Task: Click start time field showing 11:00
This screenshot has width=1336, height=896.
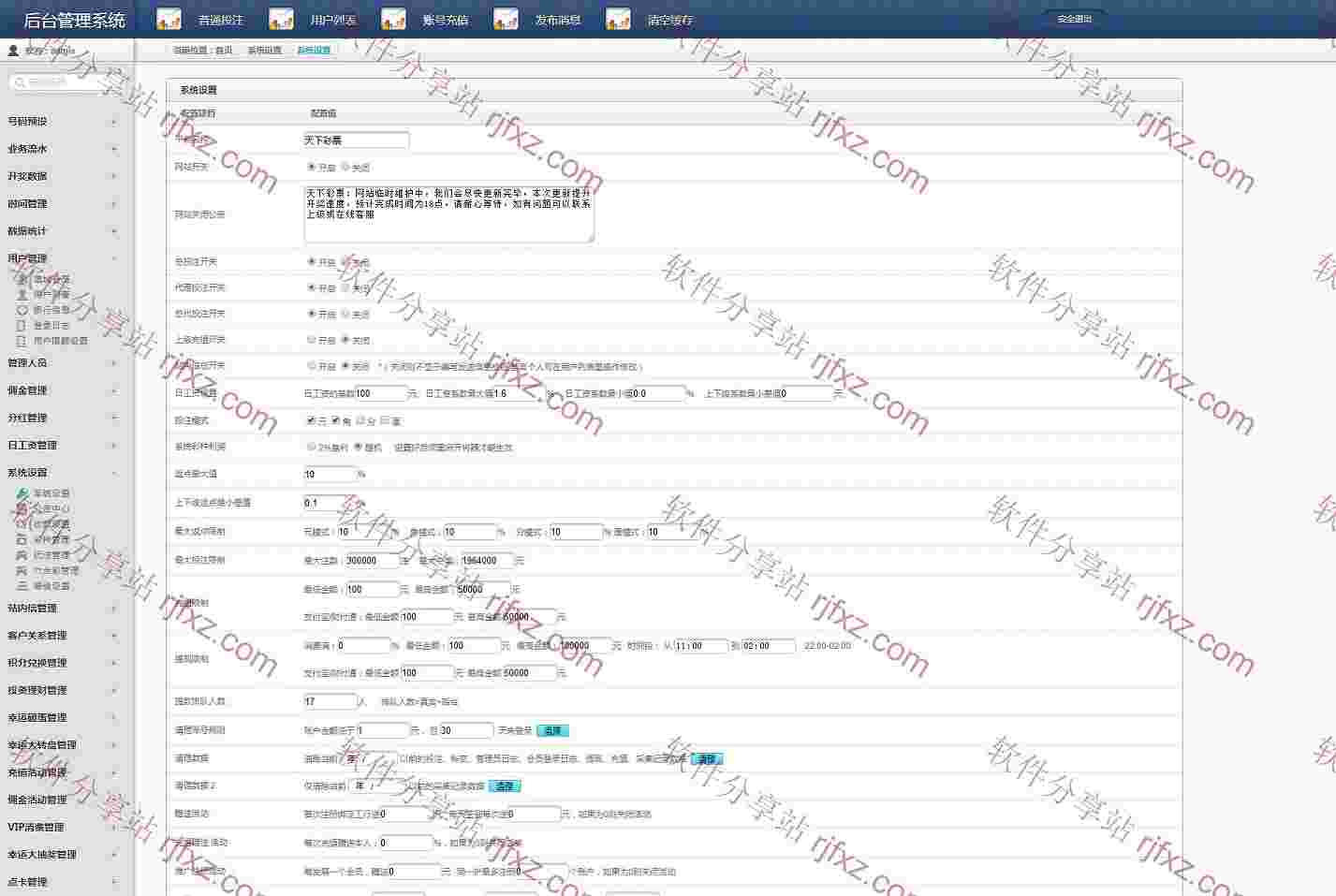Action: [700, 646]
